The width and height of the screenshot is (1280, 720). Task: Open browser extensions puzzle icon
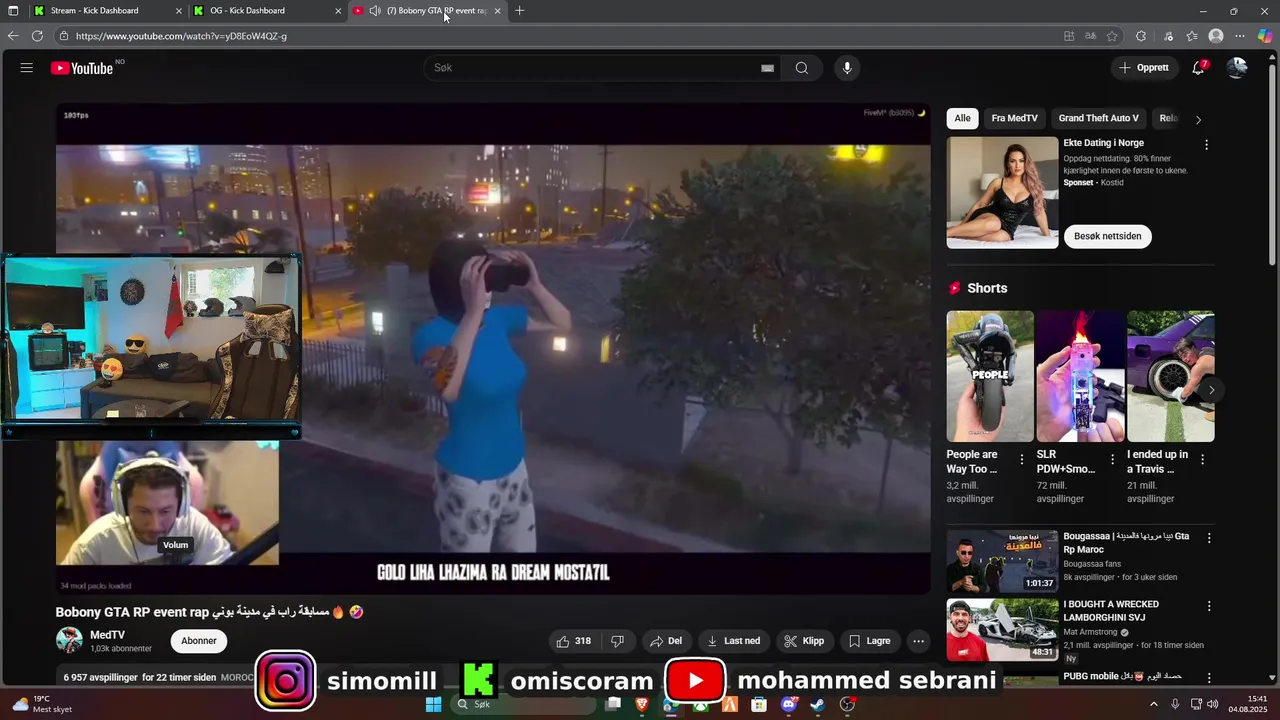pyautogui.click(x=1141, y=36)
